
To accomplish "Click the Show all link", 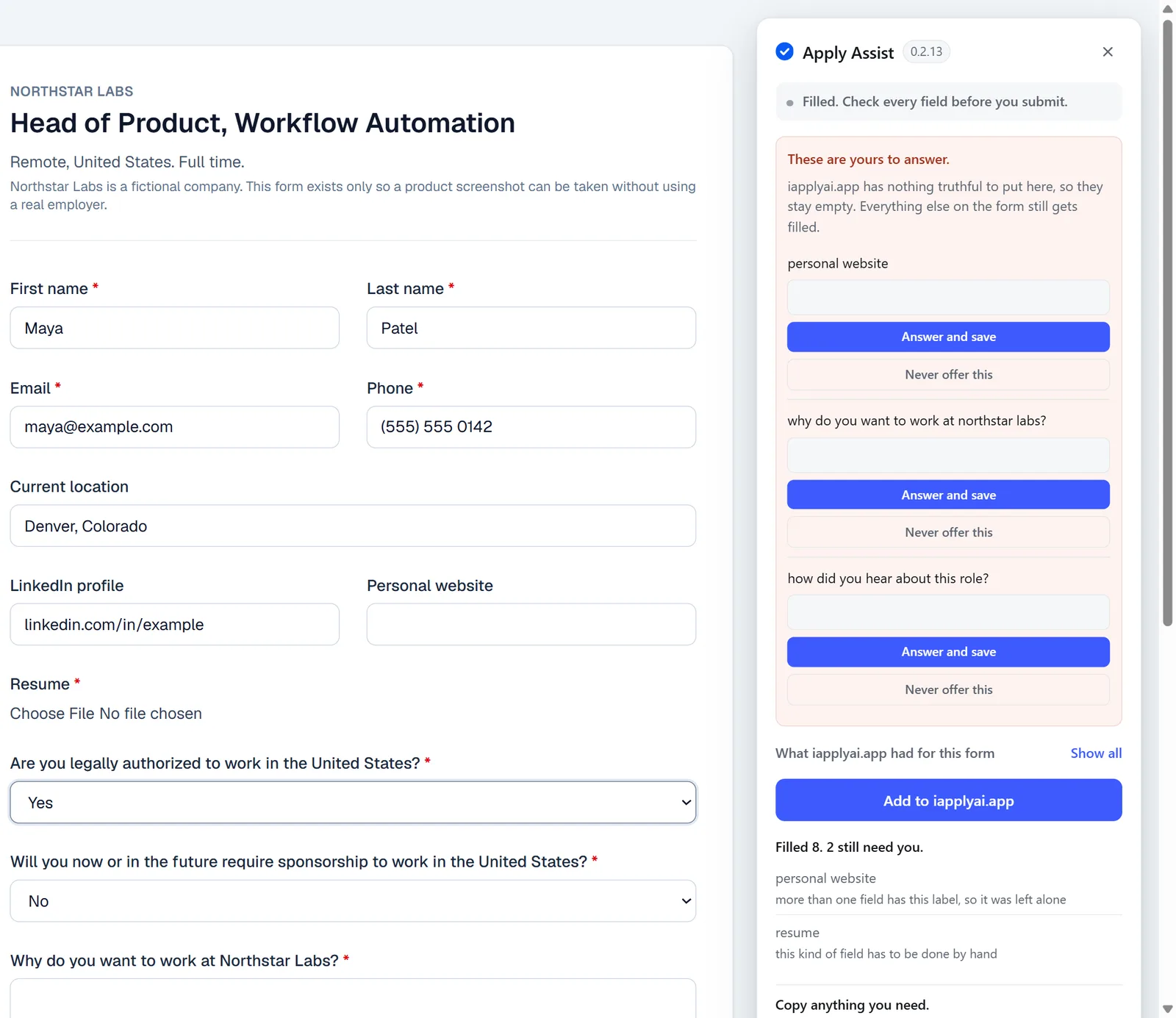I will tap(1096, 753).
